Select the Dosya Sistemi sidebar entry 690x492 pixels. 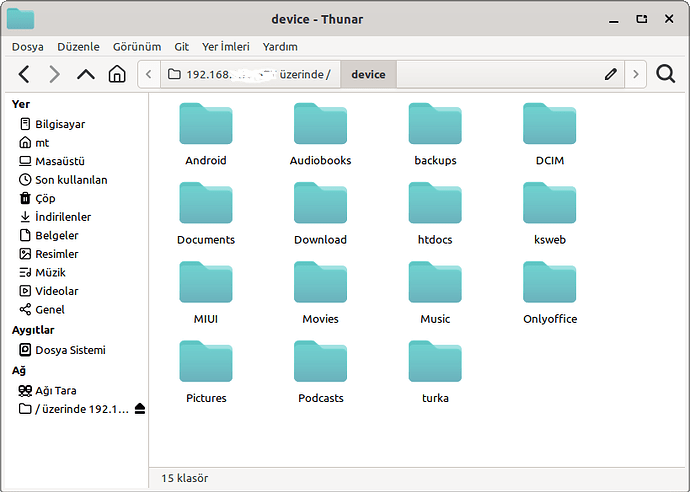coord(70,350)
